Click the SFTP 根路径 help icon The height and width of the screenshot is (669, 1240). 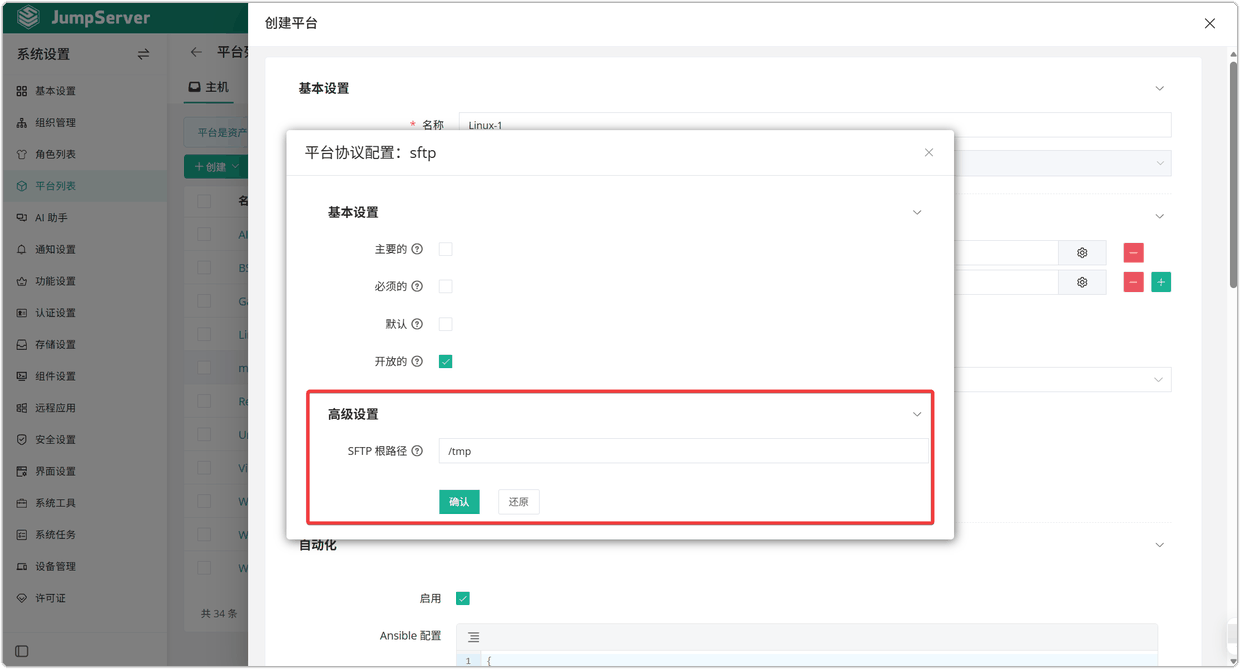[417, 451]
